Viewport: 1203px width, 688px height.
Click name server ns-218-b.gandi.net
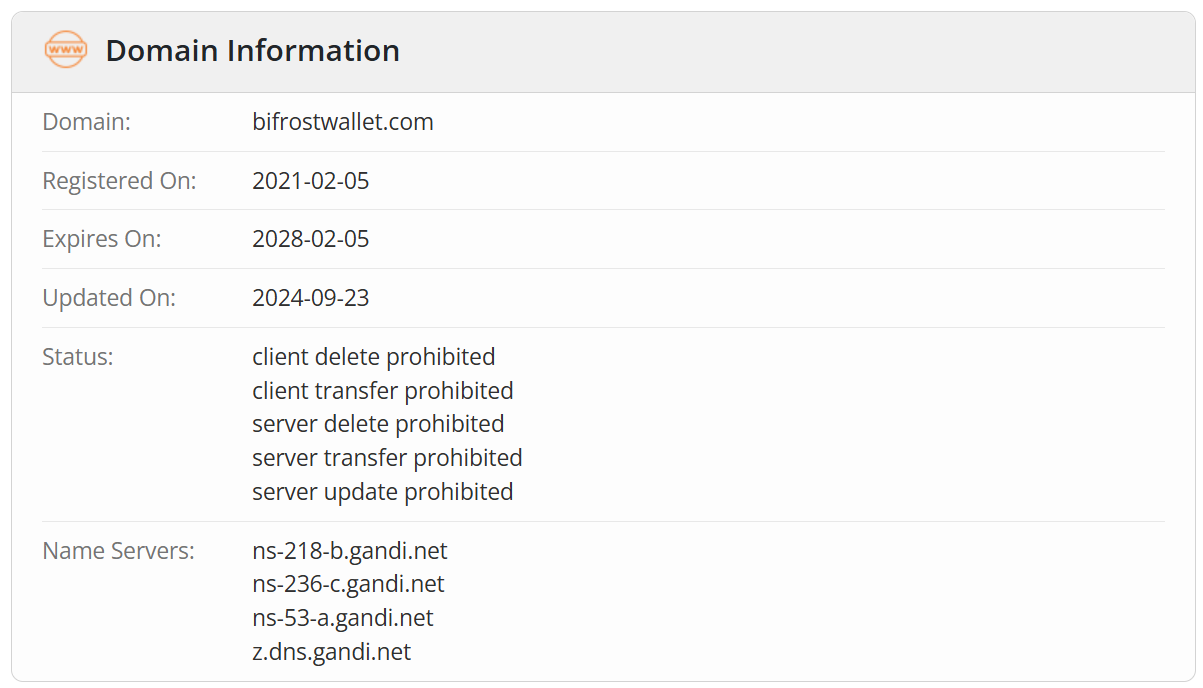tap(350, 550)
